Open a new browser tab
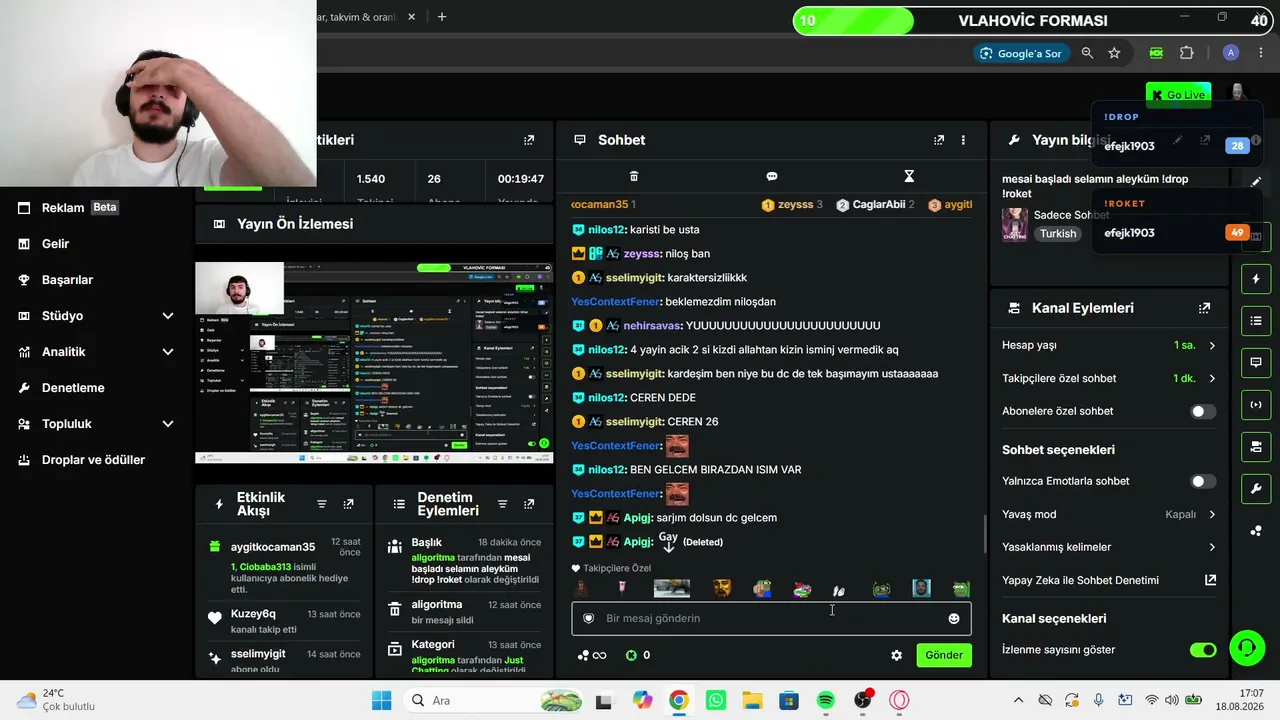This screenshot has height=720, width=1280. (x=441, y=17)
